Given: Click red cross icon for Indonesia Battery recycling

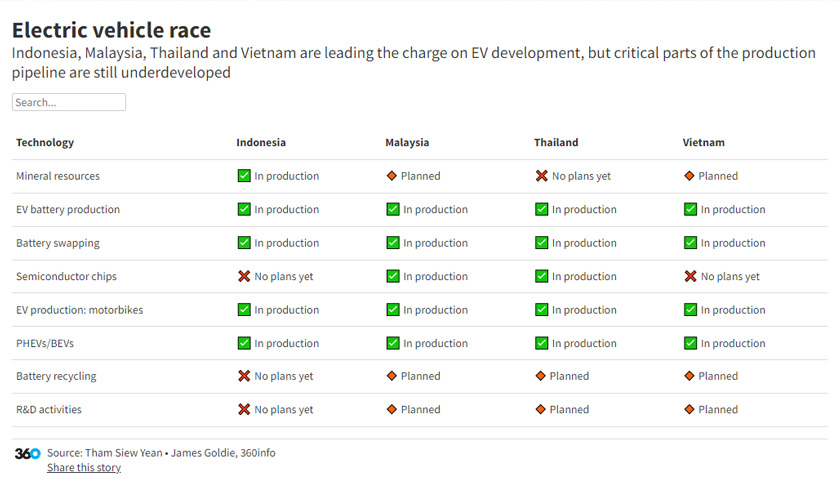Looking at the screenshot, I should [244, 376].
